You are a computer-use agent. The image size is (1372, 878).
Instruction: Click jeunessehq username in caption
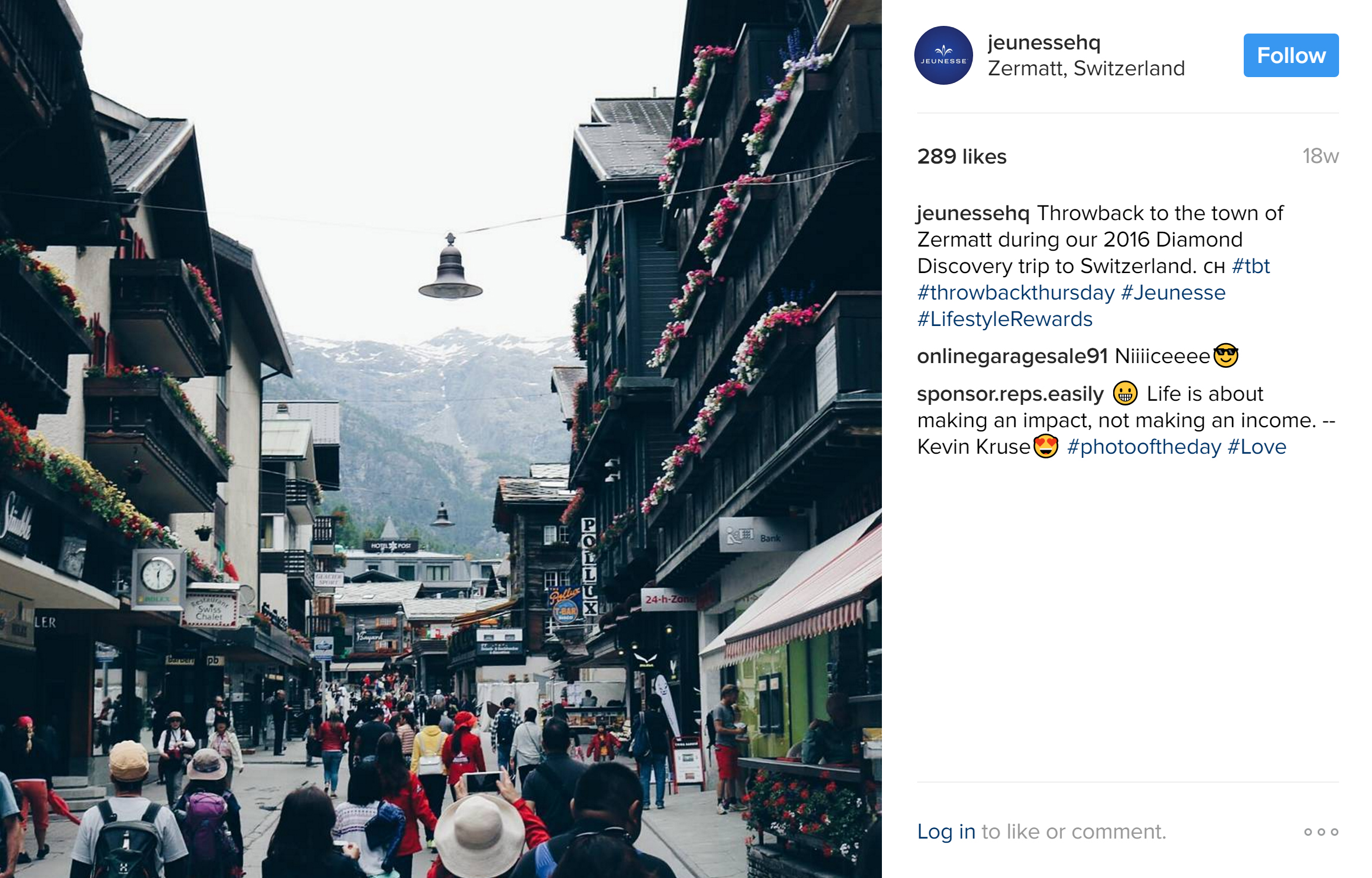[973, 213]
